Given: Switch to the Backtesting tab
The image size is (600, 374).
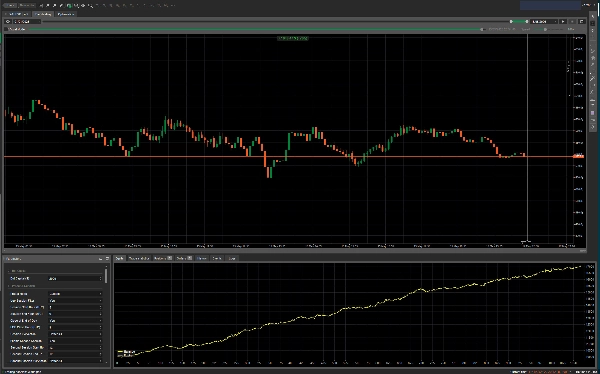Looking at the screenshot, I should click(43, 14).
